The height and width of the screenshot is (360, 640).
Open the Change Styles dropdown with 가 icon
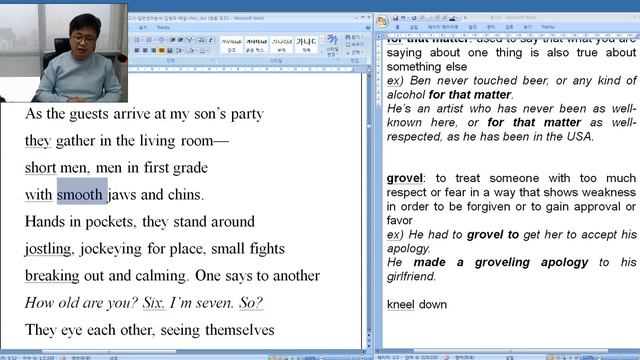(x=333, y=45)
